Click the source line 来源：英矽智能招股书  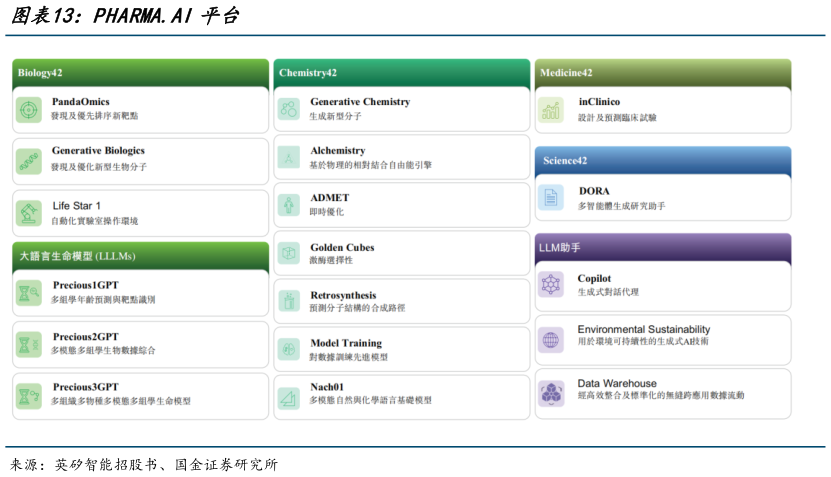coord(144,465)
